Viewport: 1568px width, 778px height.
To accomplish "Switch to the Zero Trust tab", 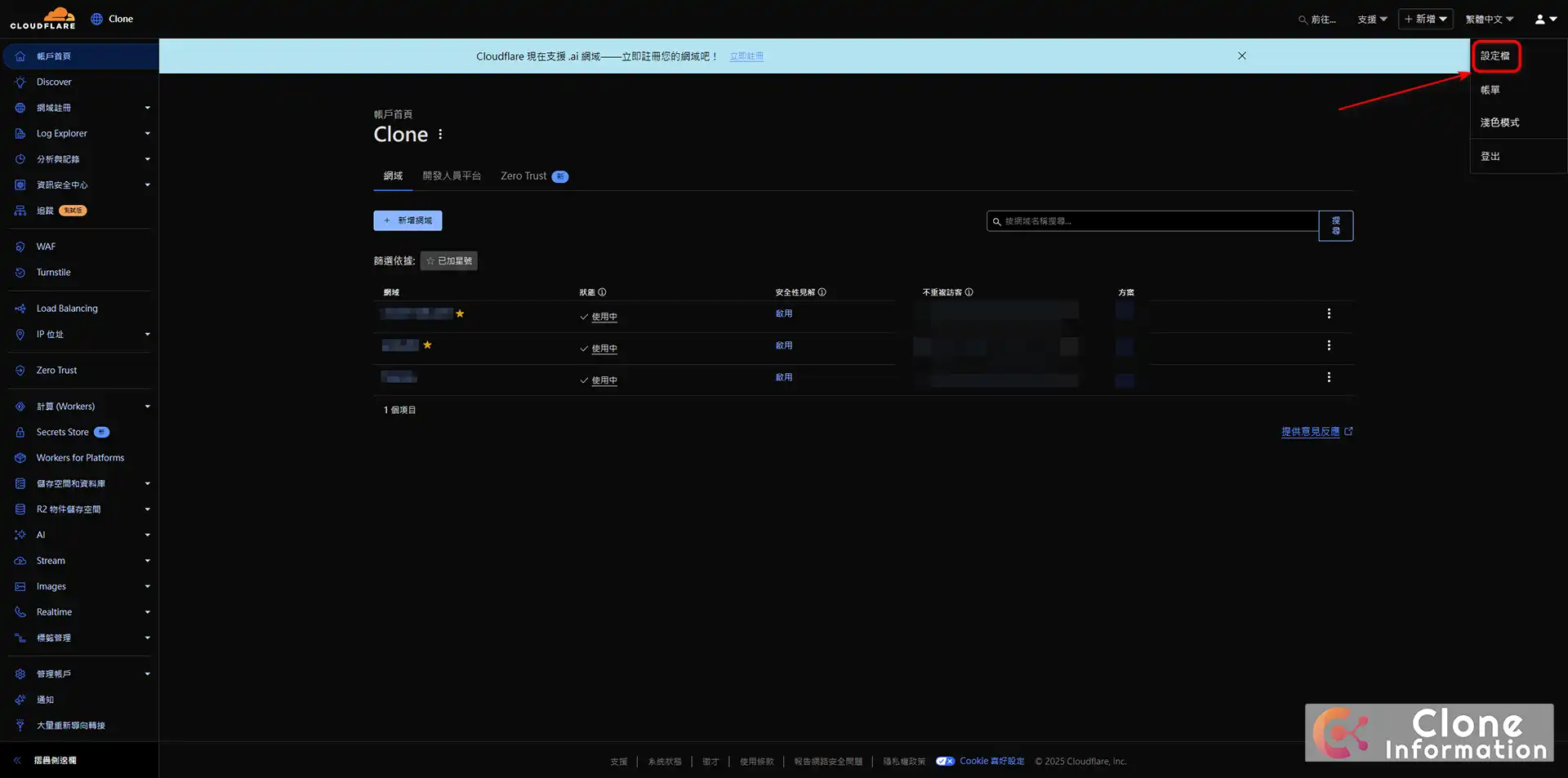I will click(523, 176).
